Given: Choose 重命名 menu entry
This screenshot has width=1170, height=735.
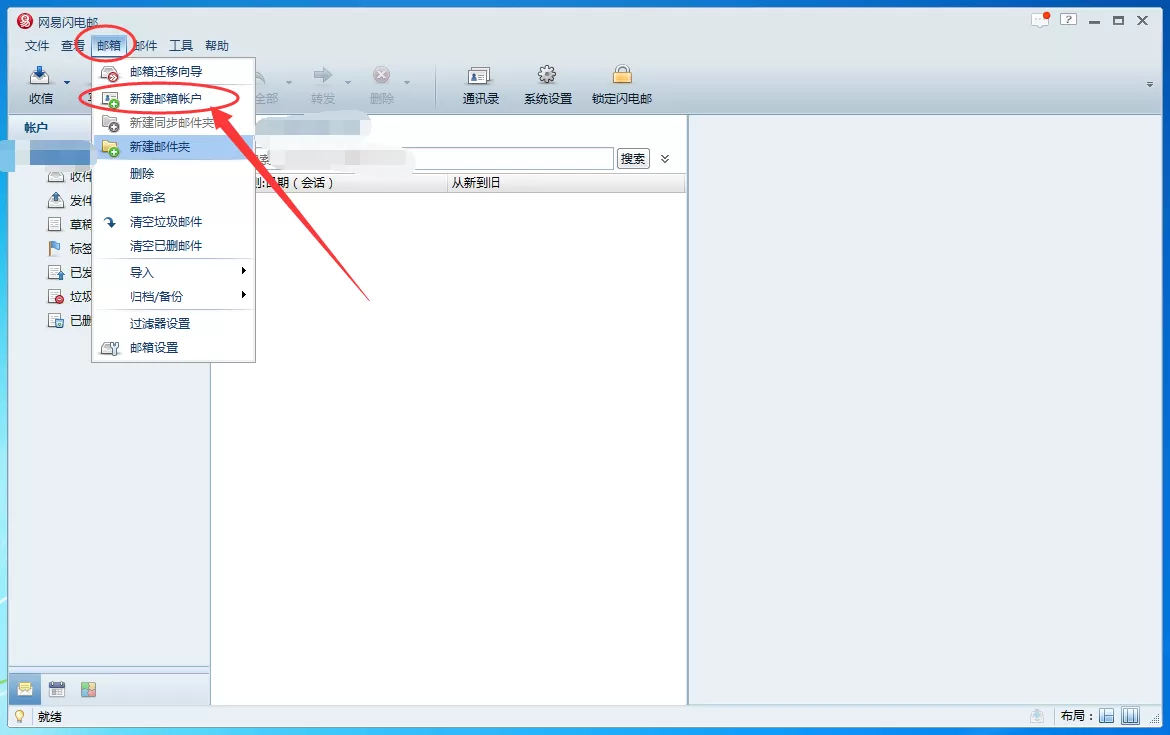Looking at the screenshot, I should (174, 198).
